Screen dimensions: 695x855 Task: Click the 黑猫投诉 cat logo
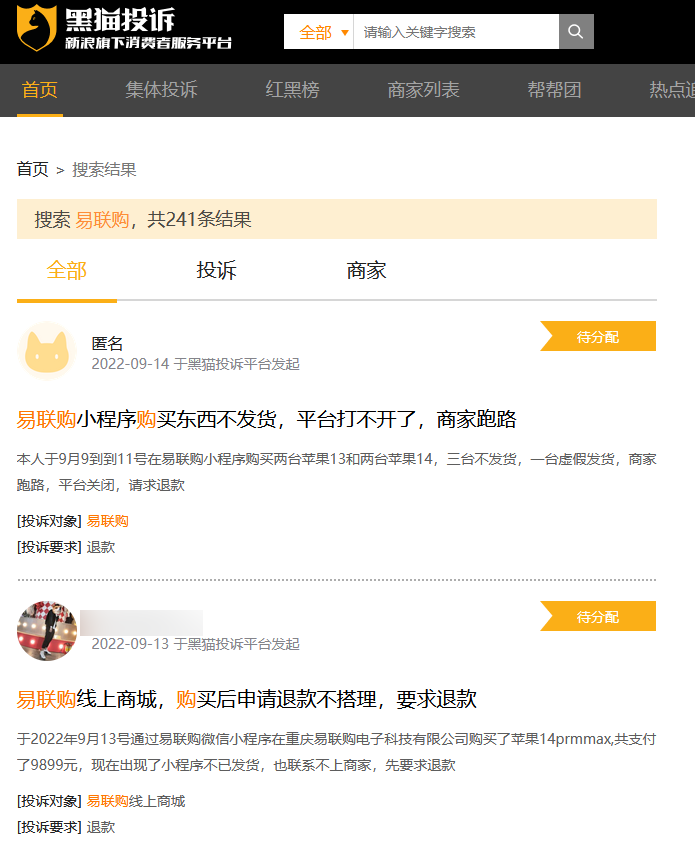tap(37, 28)
